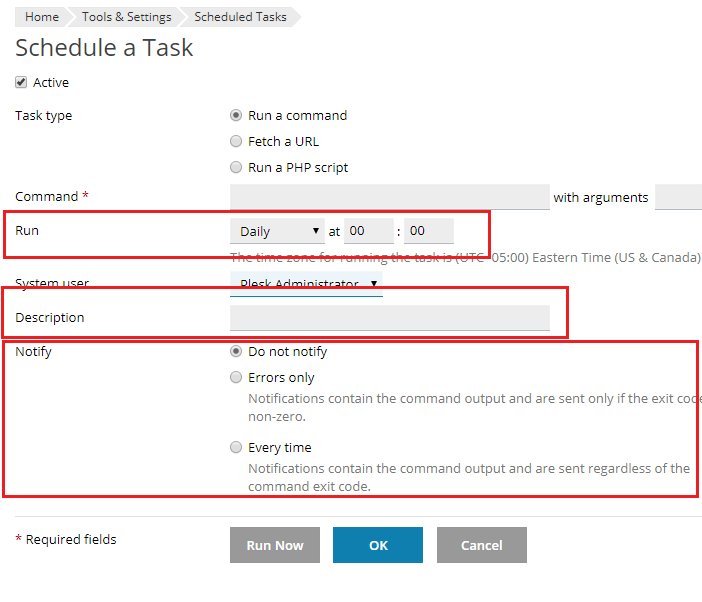The height and width of the screenshot is (602, 702).
Task: Open Tools & Settings breadcrumb
Action: coord(126,17)
